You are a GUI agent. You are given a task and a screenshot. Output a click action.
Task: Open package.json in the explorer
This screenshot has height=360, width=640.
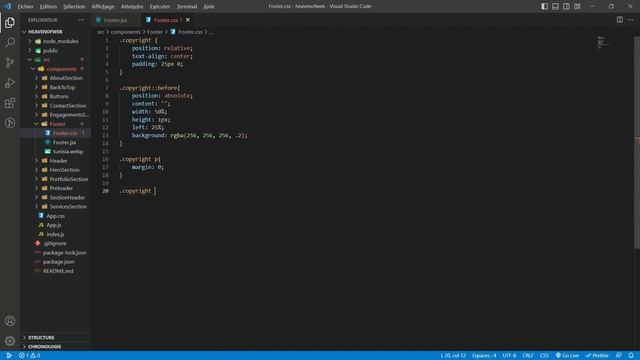pyautogui.click(x=56, y=262)
